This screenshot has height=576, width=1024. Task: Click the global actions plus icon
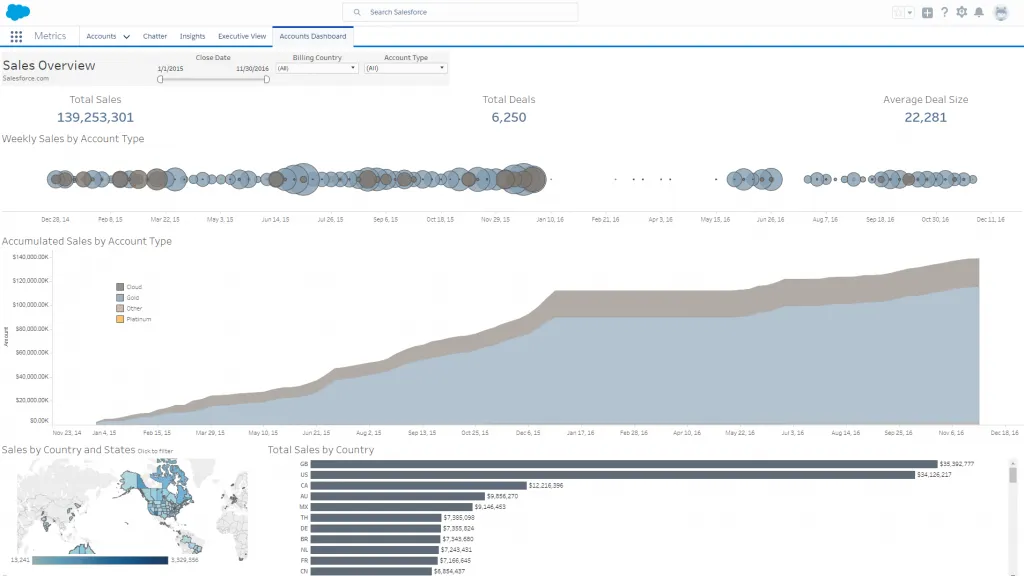[927, 12]
